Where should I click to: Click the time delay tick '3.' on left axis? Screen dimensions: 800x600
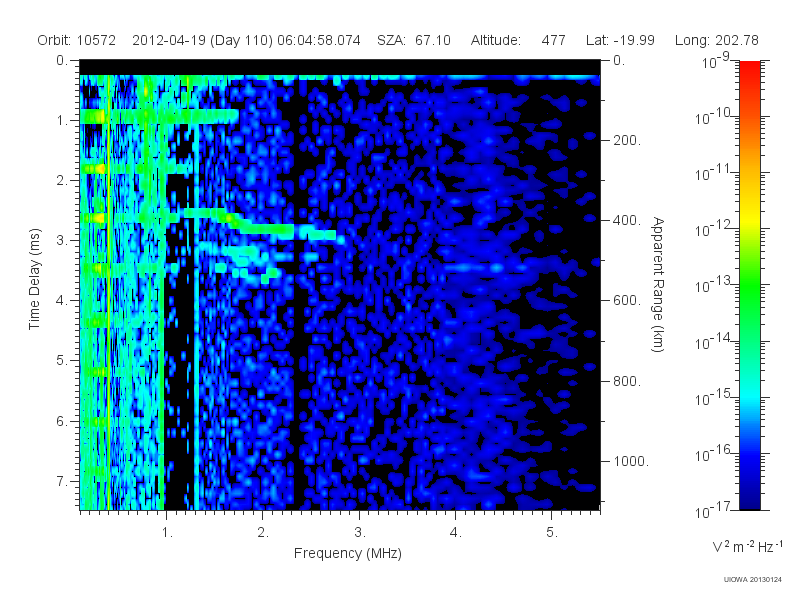(62, 241)
